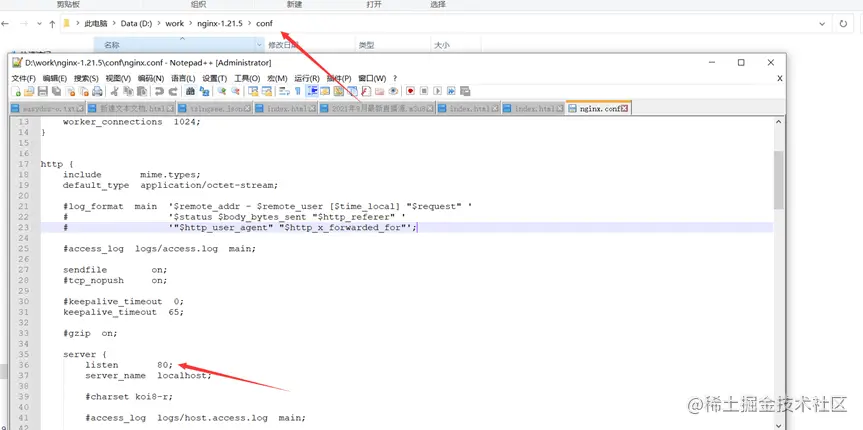
Task: Create a new file in Notepad++ toolbar
Action: coord(16,91)
